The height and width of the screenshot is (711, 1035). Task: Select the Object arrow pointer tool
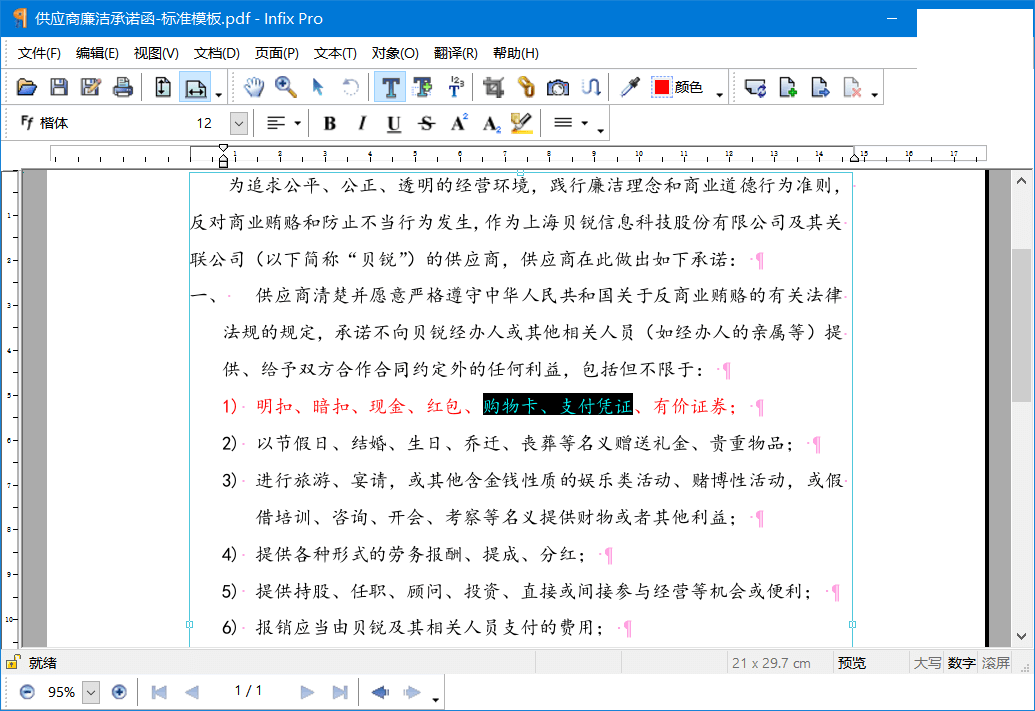318,87
